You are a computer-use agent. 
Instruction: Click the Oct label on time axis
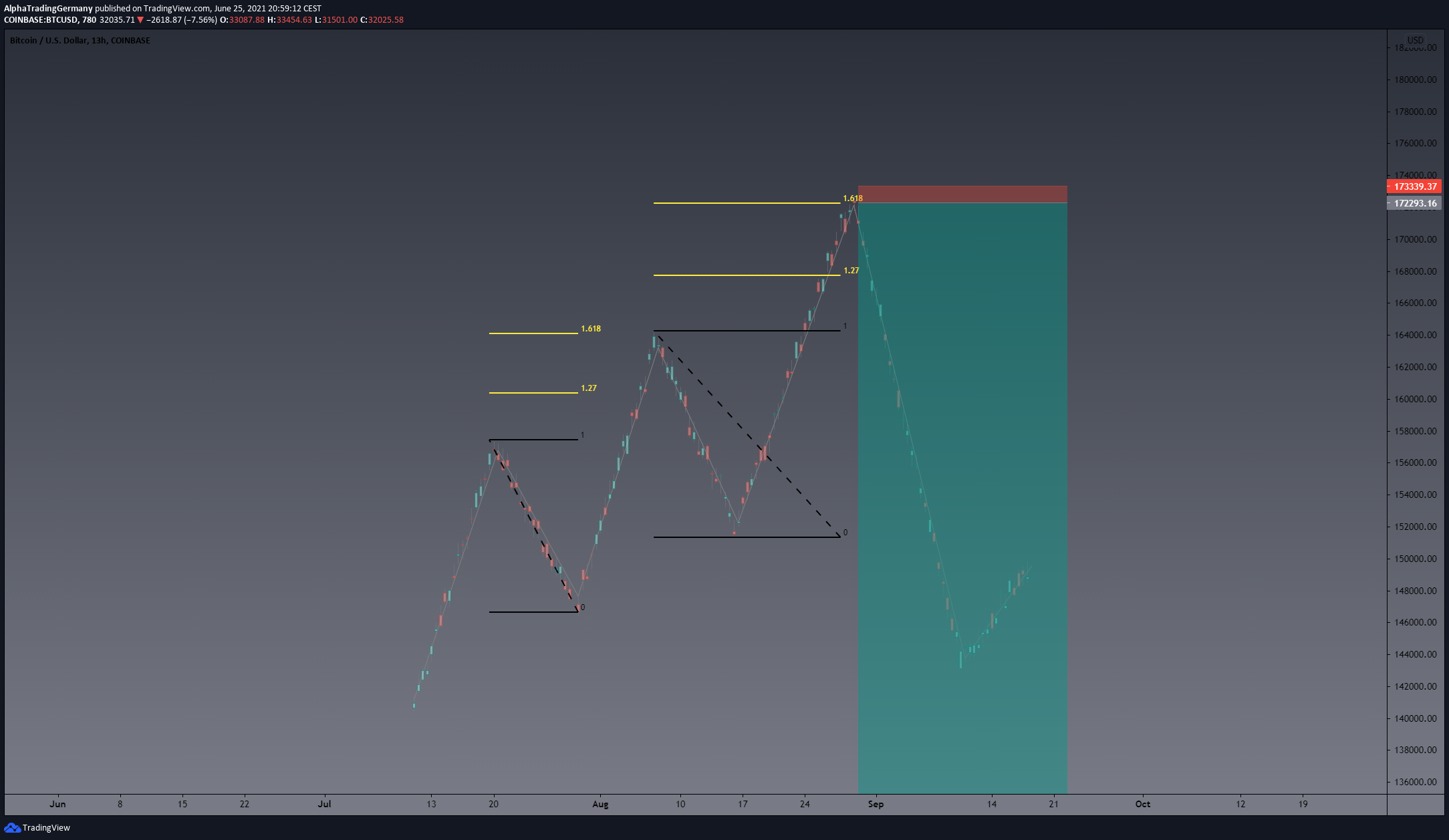point(1143,804)
